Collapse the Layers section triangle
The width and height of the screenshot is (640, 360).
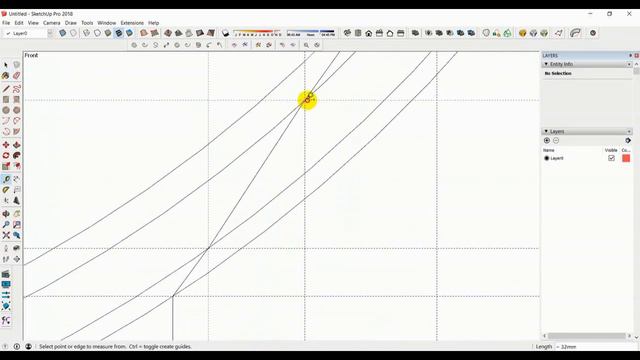pos(546,131)
